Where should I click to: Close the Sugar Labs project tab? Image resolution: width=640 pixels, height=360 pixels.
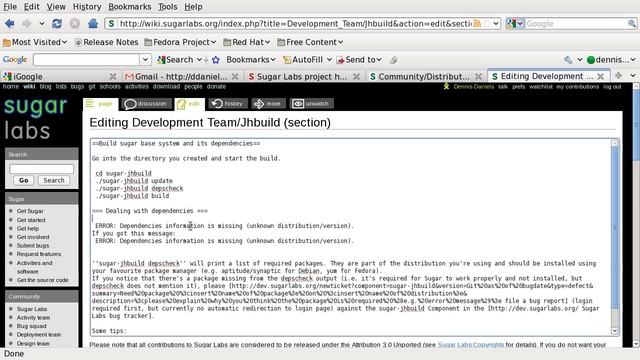pyautogui.click(x=356, y=76)
